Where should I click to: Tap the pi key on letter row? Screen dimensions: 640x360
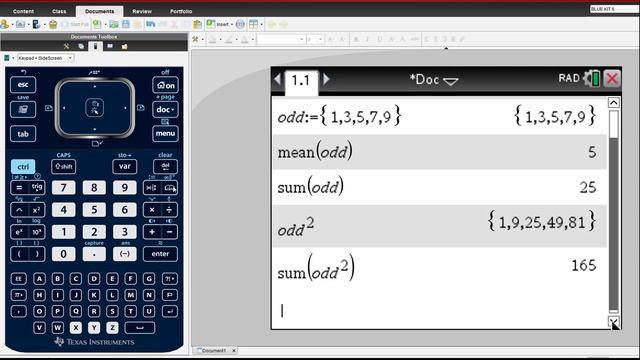click(18, 295)
